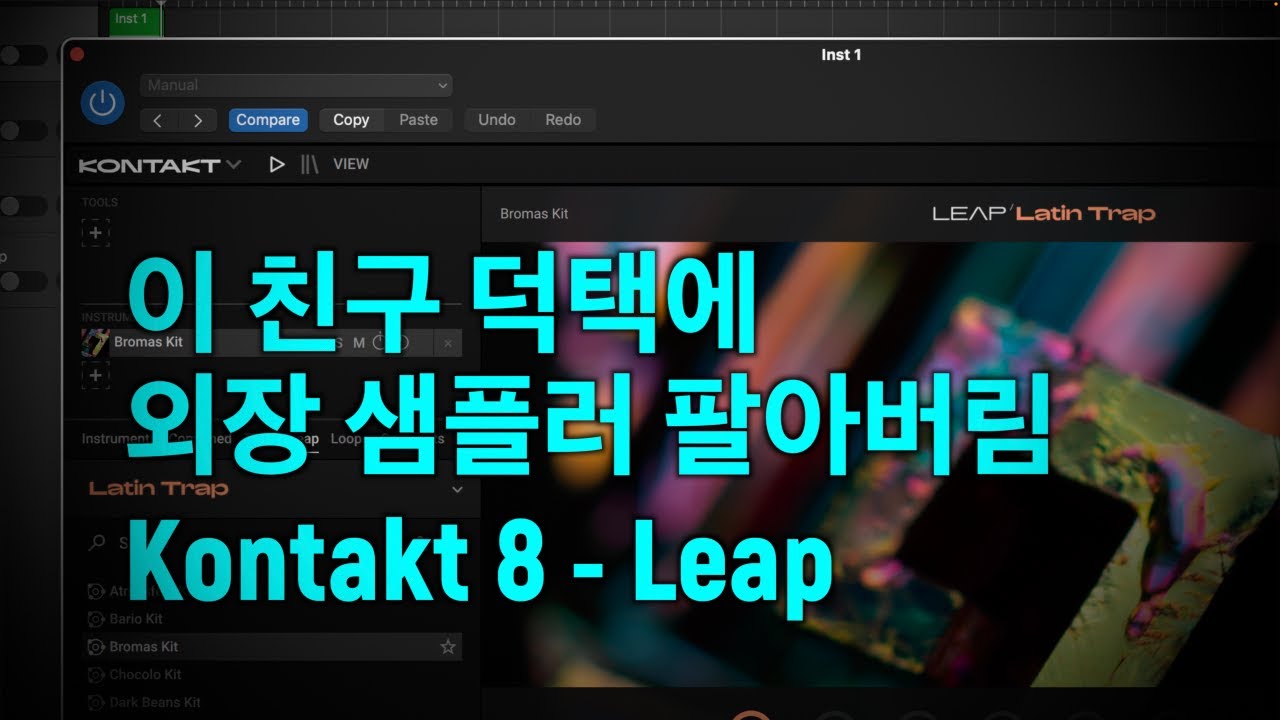This screenshot has width=1280, height=720.
Task: Click the Bromas Kit header title
Action: coord(534,213)
